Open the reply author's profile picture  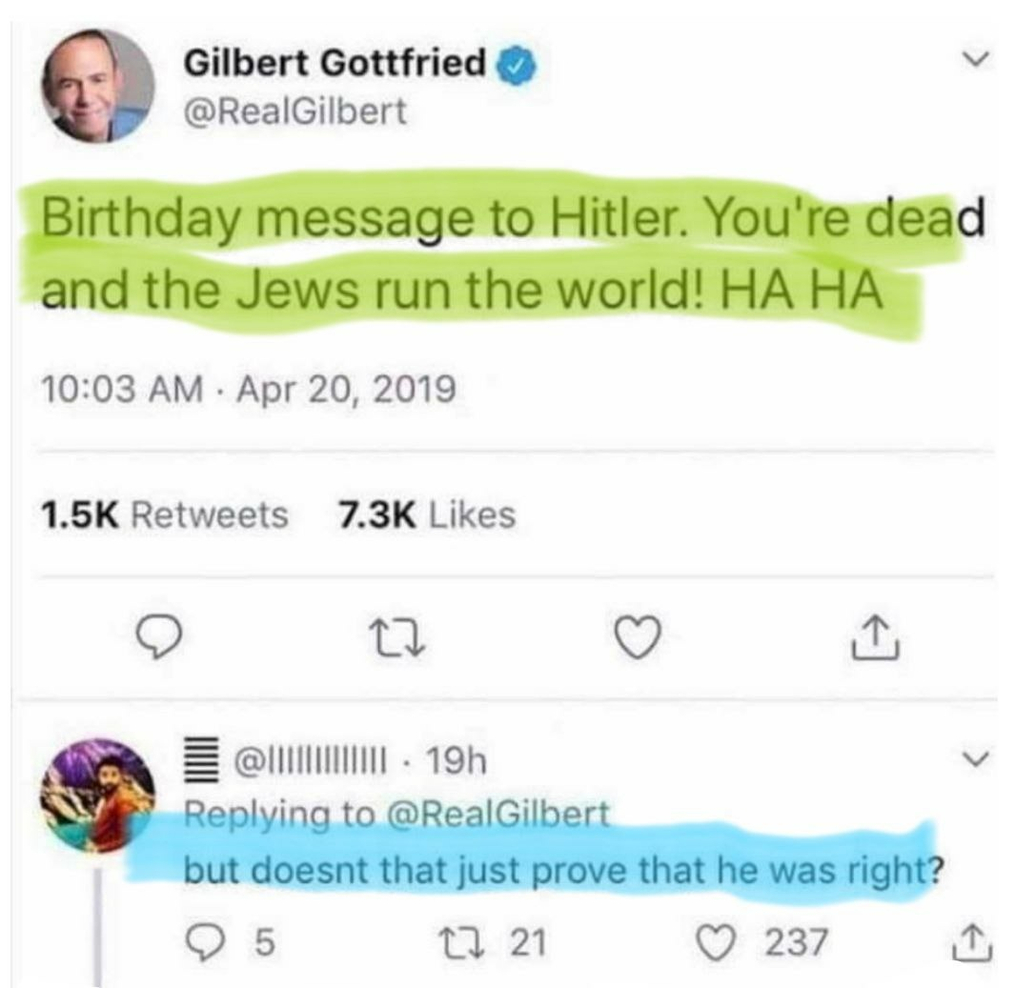pos(98,795)
